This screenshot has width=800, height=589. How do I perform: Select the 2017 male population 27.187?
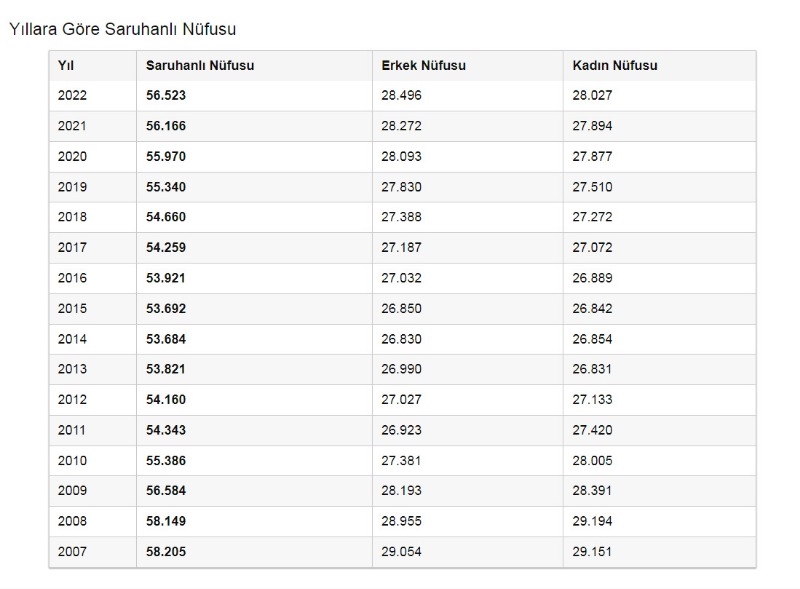[x=402, y=248]
